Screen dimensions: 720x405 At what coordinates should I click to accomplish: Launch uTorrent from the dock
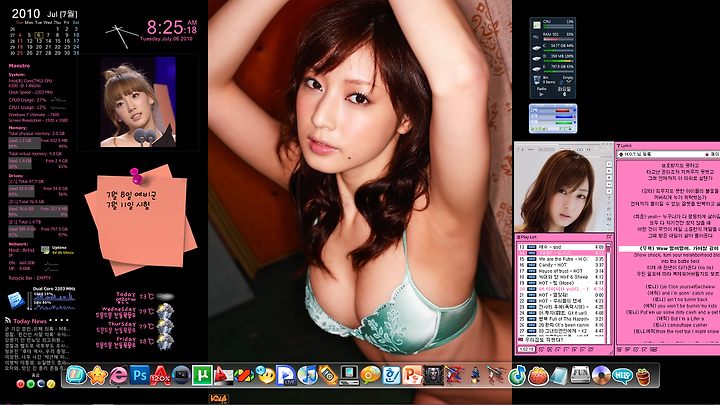202,376
